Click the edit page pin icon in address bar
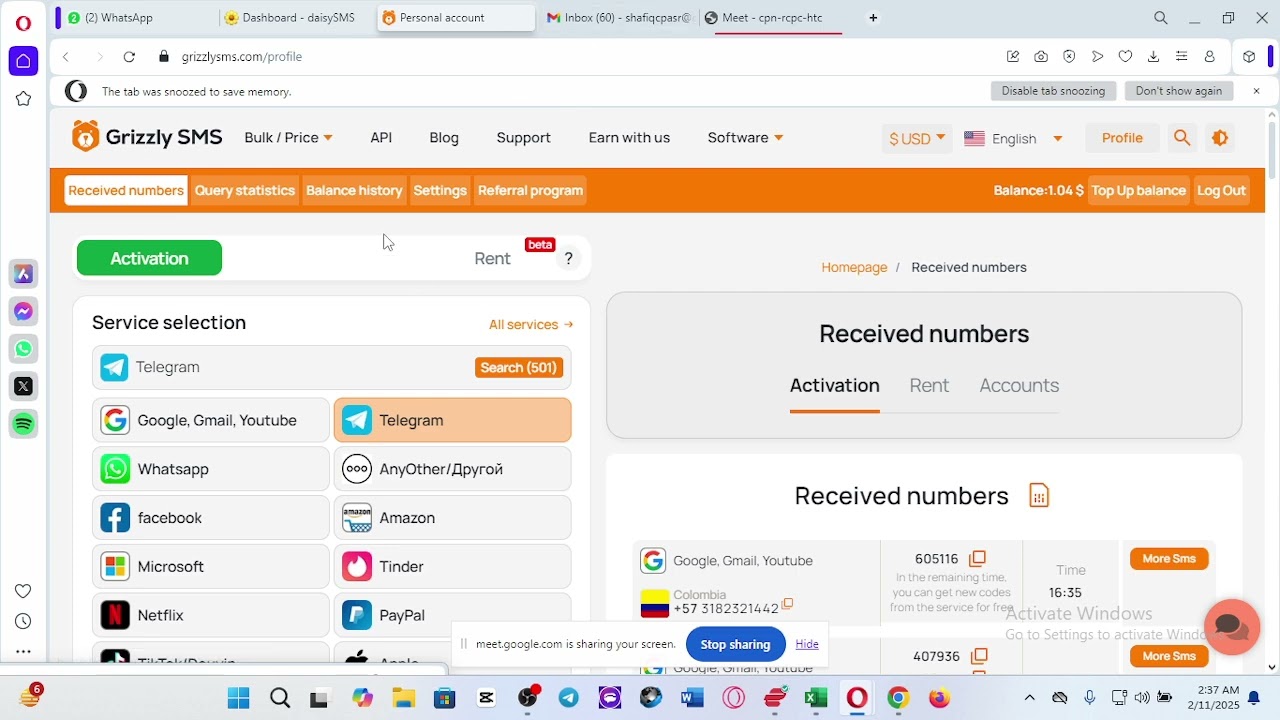This screenshot has height=720, width=1280. point(1013,57)
